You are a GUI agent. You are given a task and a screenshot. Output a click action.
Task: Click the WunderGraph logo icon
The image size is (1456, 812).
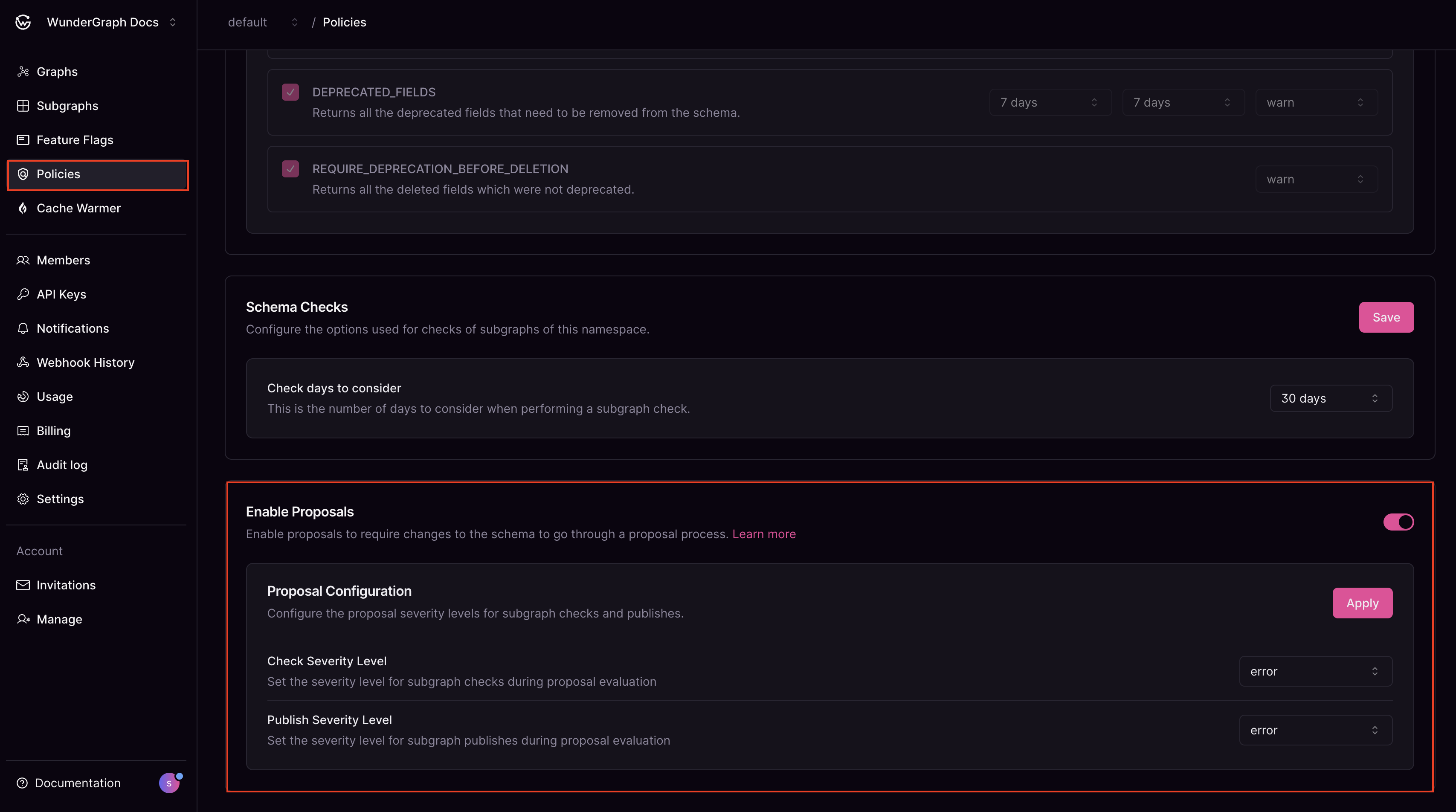pos(23,22)
